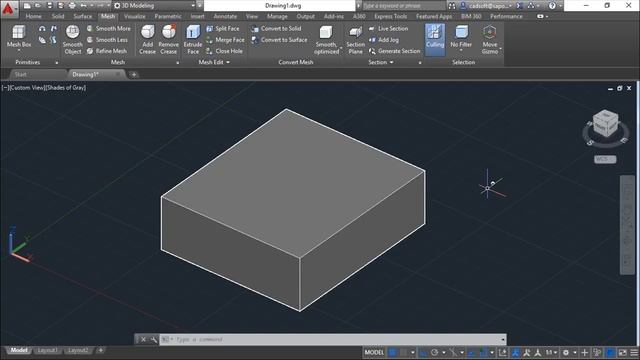Viewport: 640px width, 360px height.
Task: Select the Move Gizmo tool
Action: tap(489, 40)
